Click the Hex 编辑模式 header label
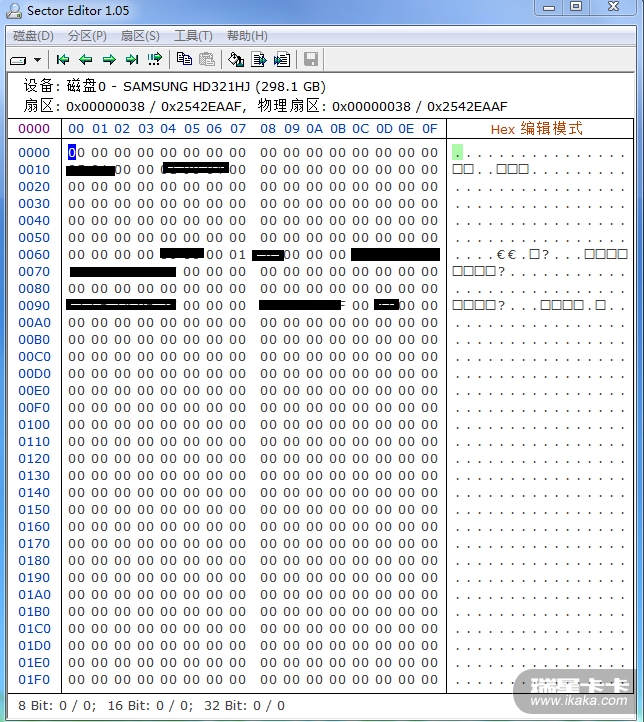644x722 pixels. [536, 128]
